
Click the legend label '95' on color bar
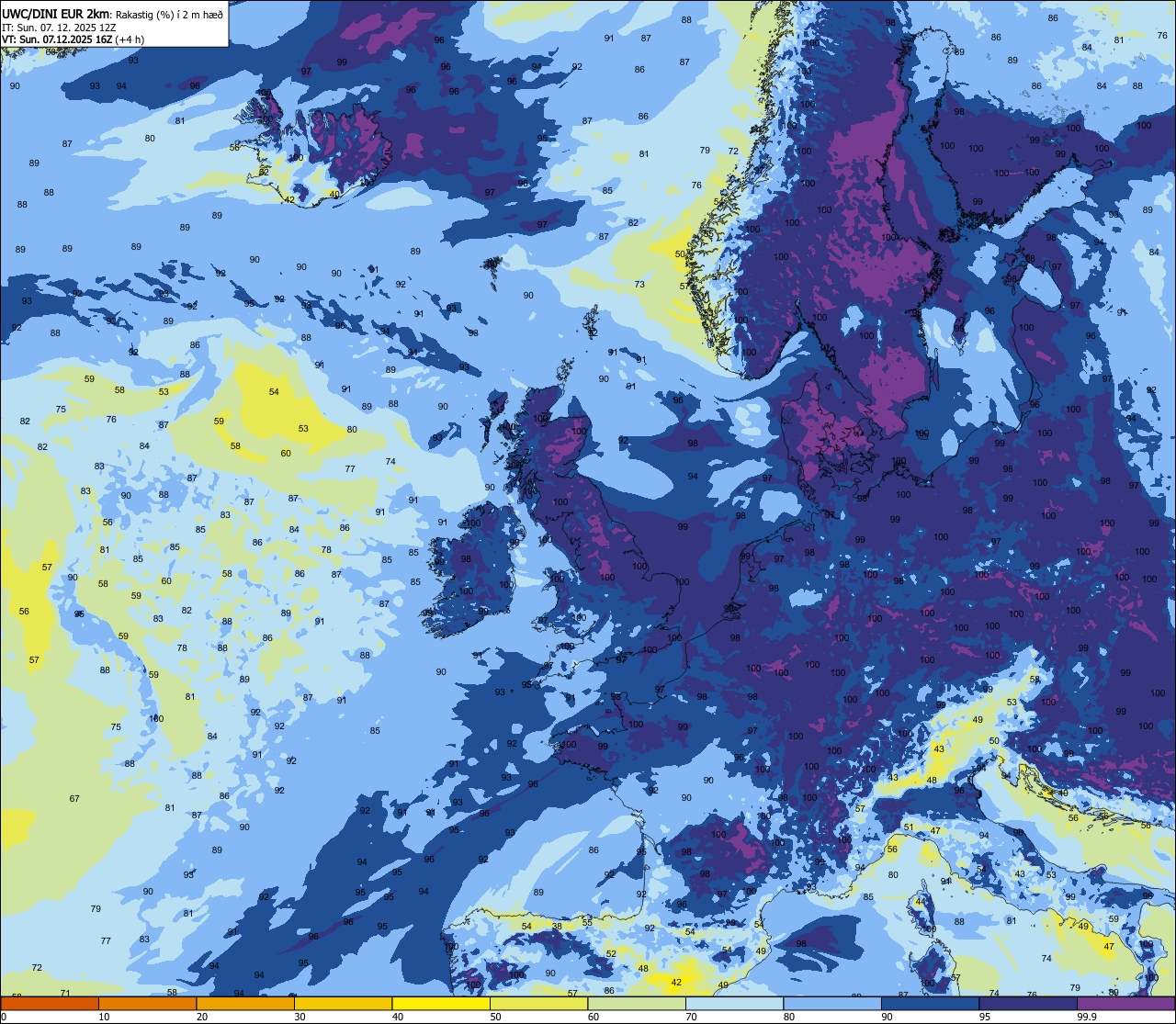[985, 1017]
